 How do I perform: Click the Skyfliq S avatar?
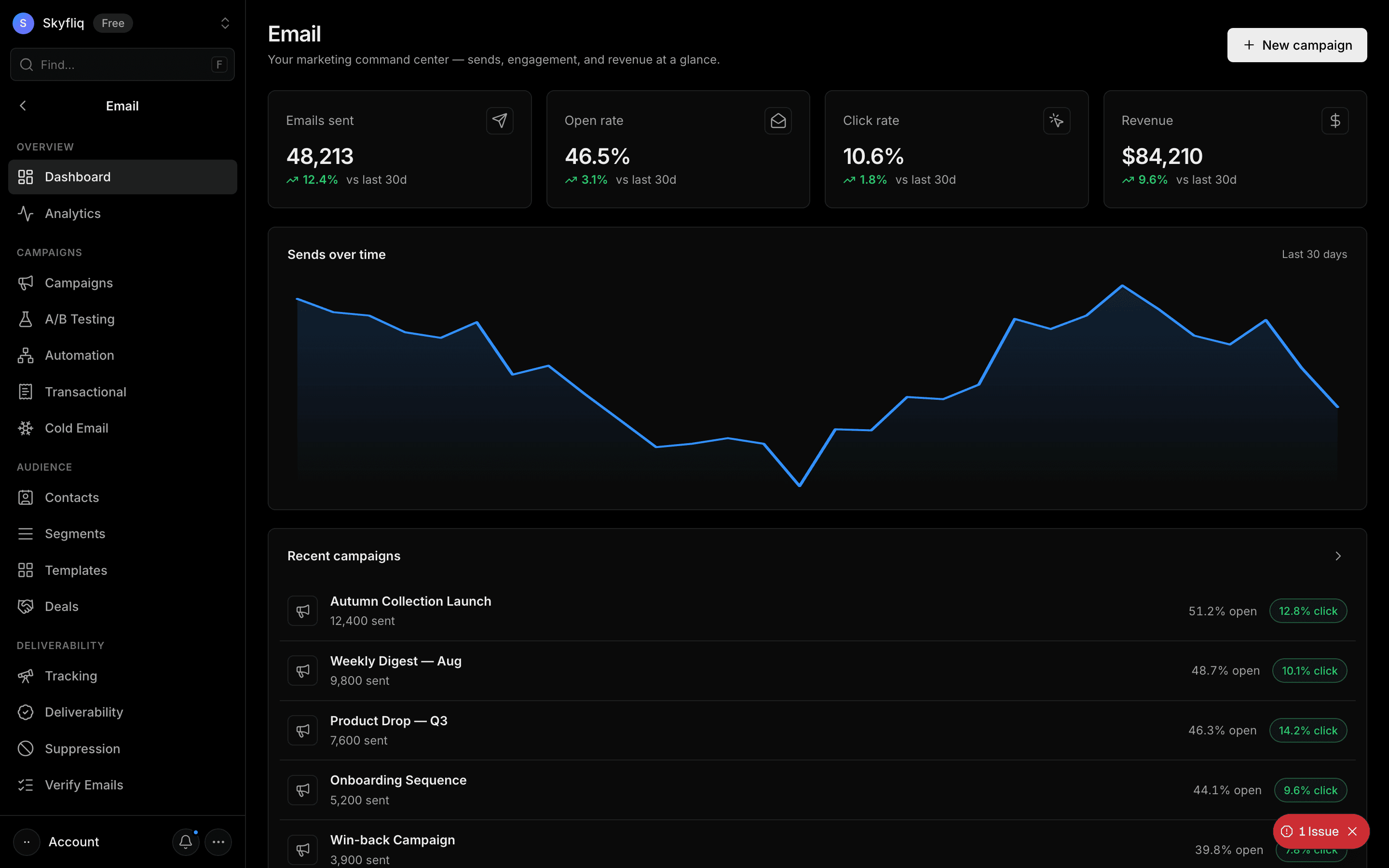[23, 23]
